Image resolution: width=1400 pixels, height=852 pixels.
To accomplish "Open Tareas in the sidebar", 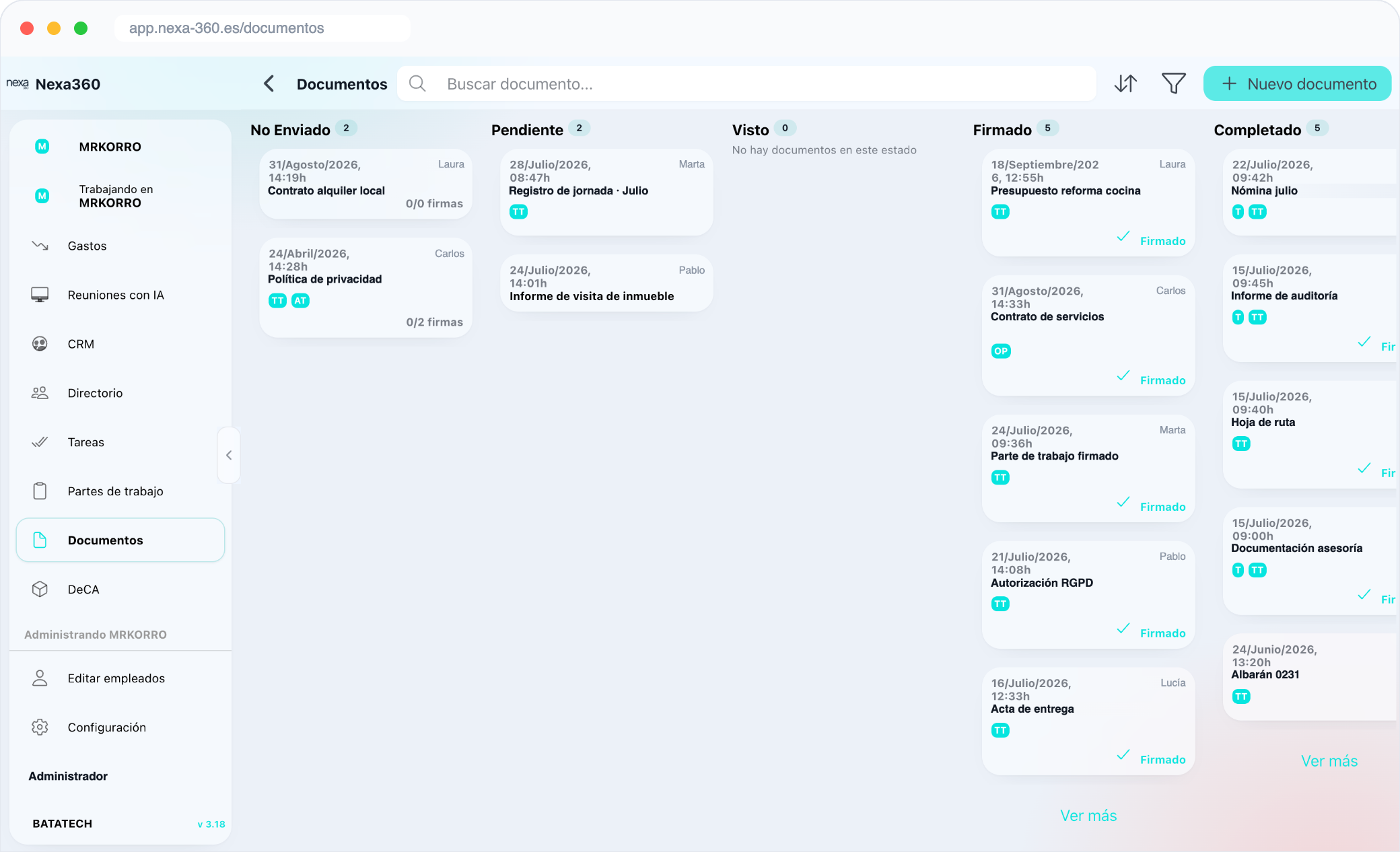I will (120, 442).
